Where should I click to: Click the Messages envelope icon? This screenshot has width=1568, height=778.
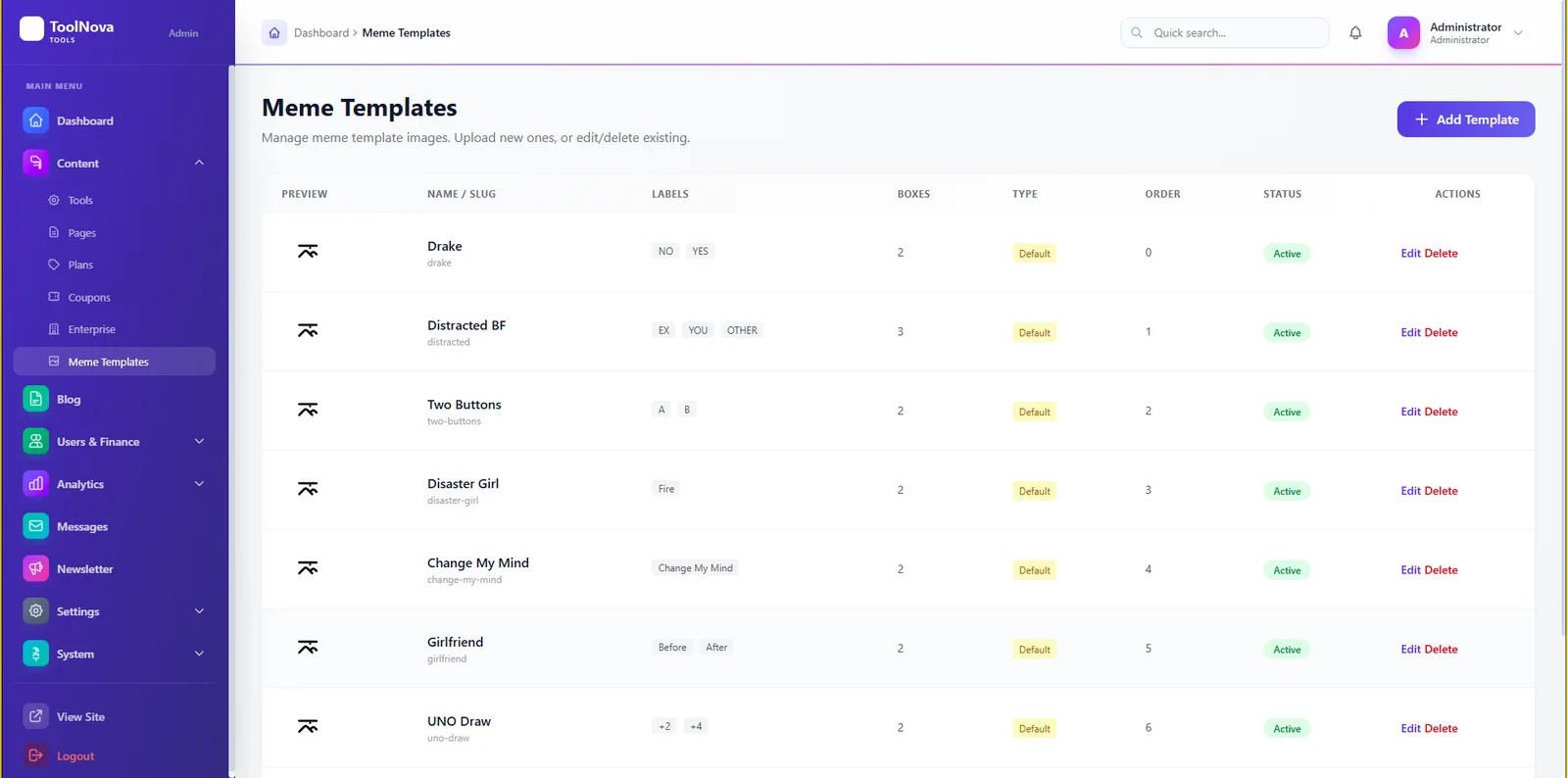pos(35,526)
